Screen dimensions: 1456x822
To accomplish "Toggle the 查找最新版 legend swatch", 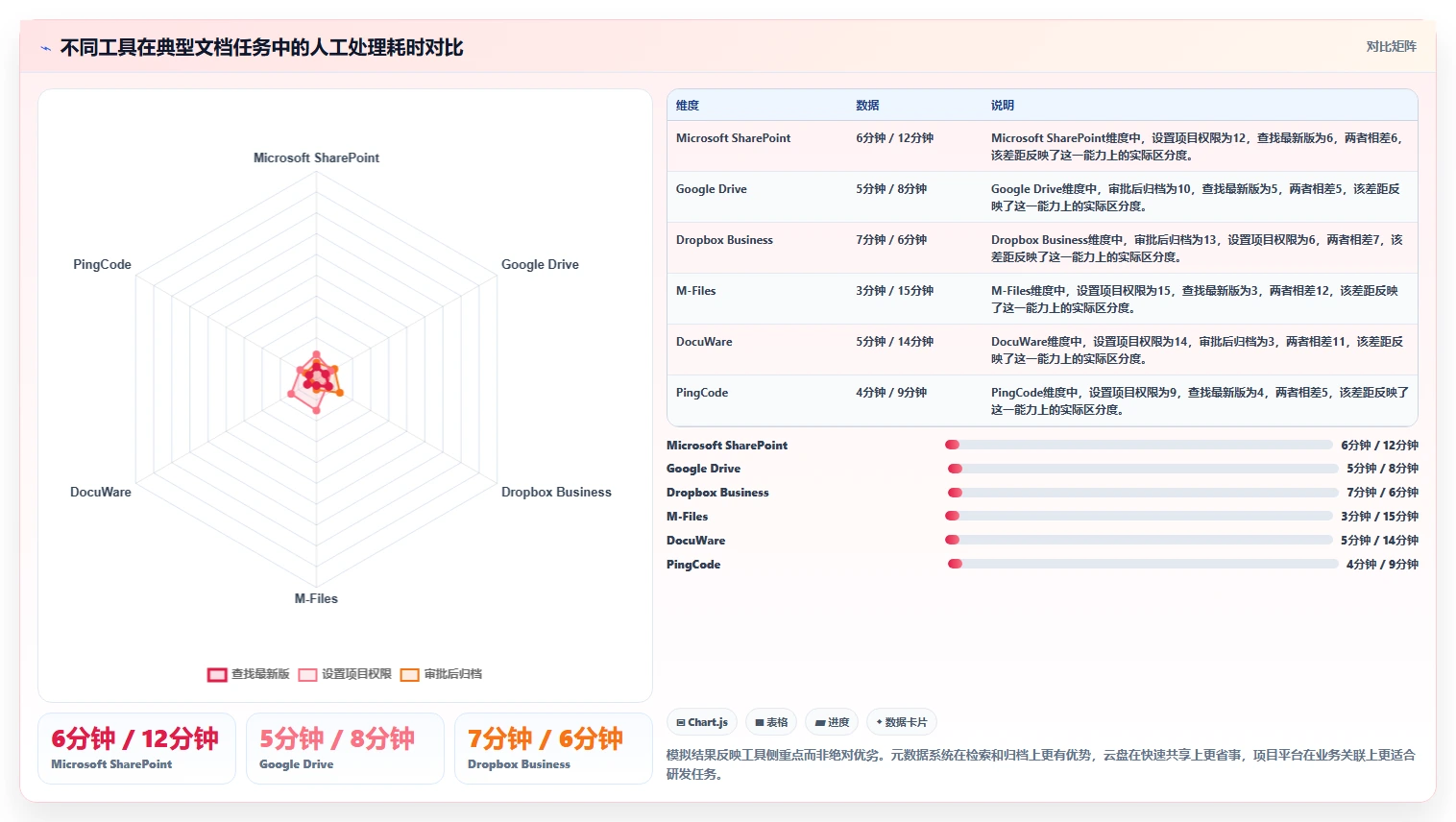I will [x=217, y=674].
